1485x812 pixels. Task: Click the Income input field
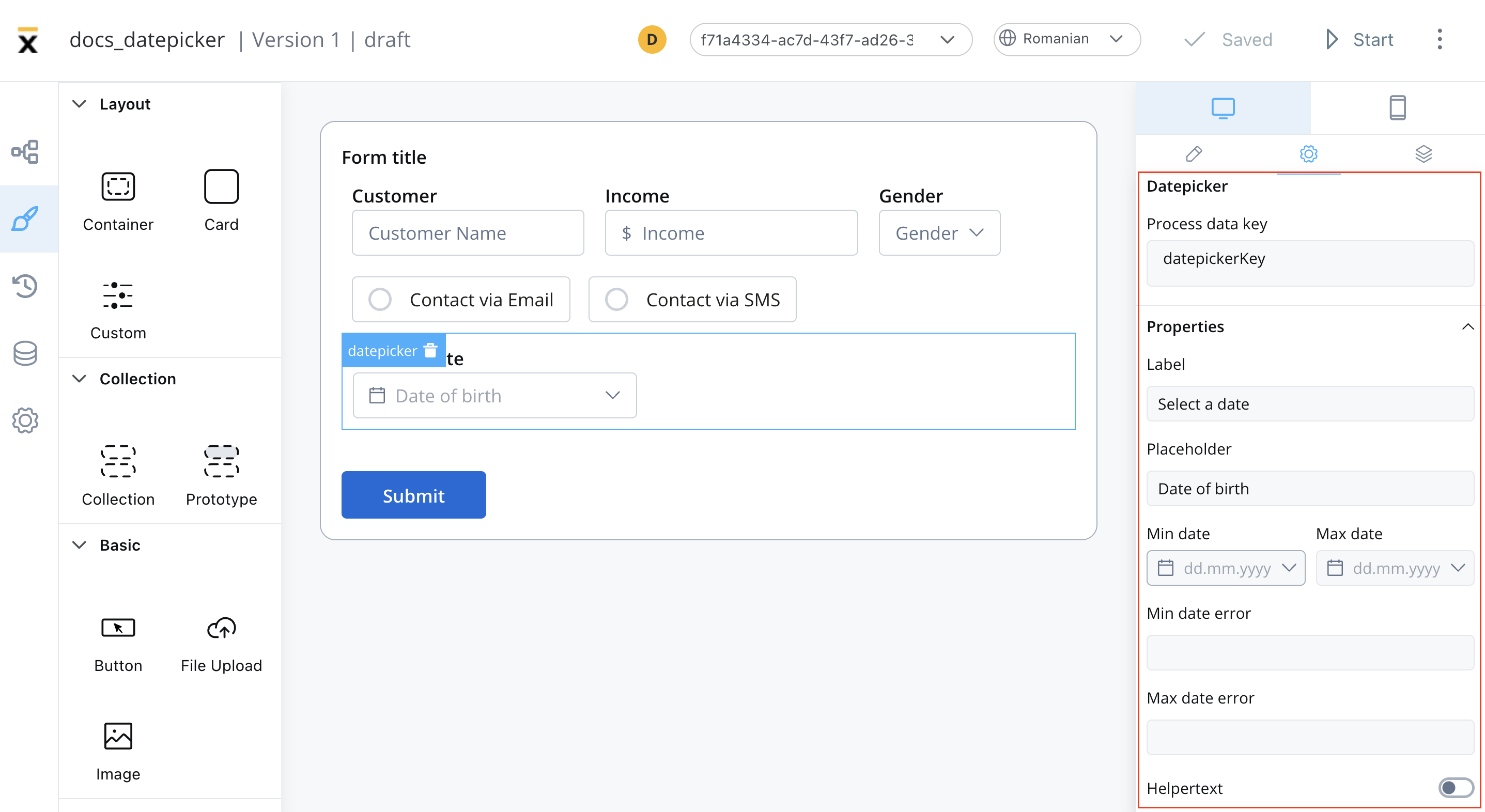[731, 233]
